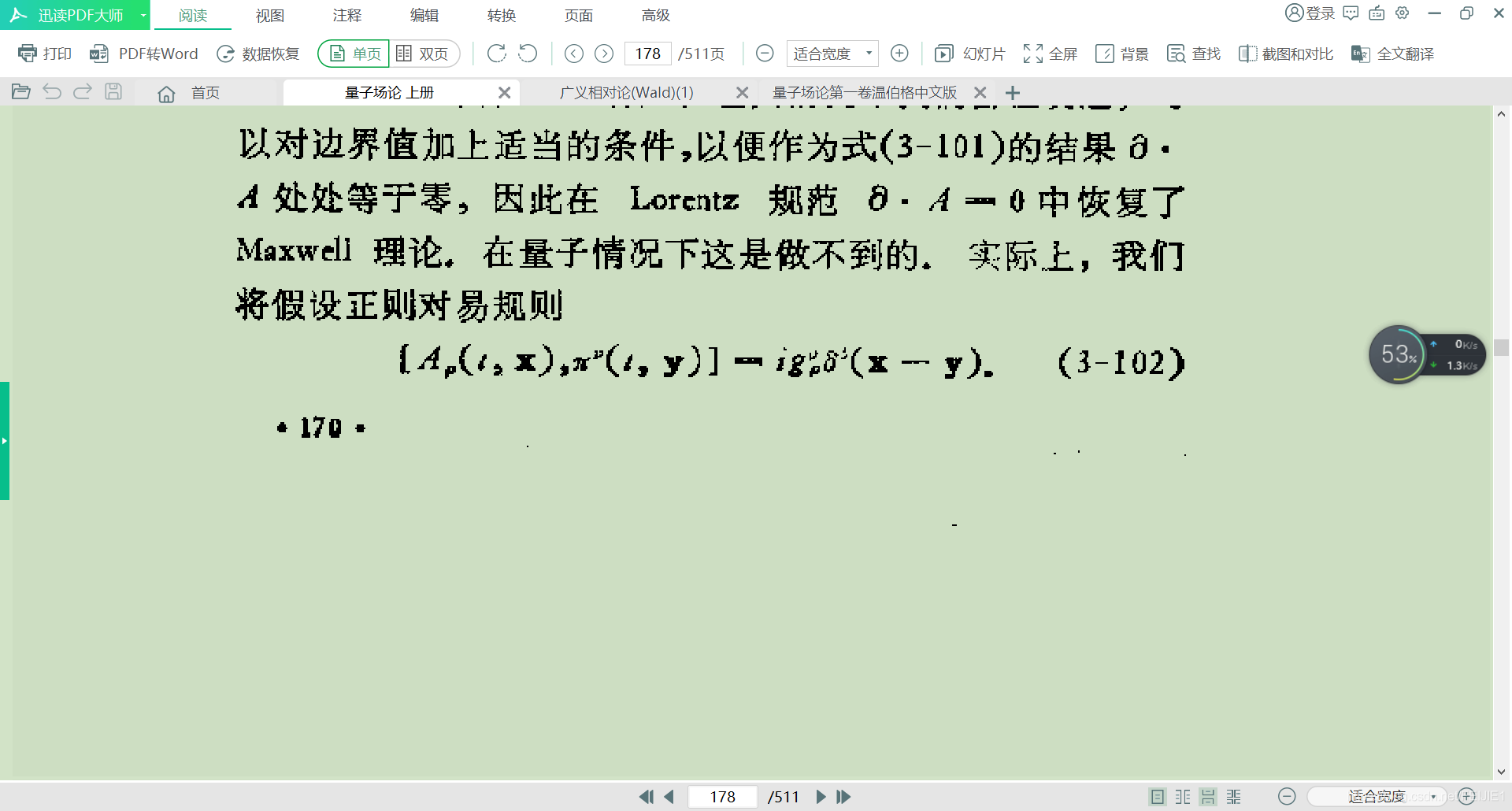Select continuous scroll layout in status bar
The width and height of the screenshot is (1512, 811).
click(x=1208, y=797)
